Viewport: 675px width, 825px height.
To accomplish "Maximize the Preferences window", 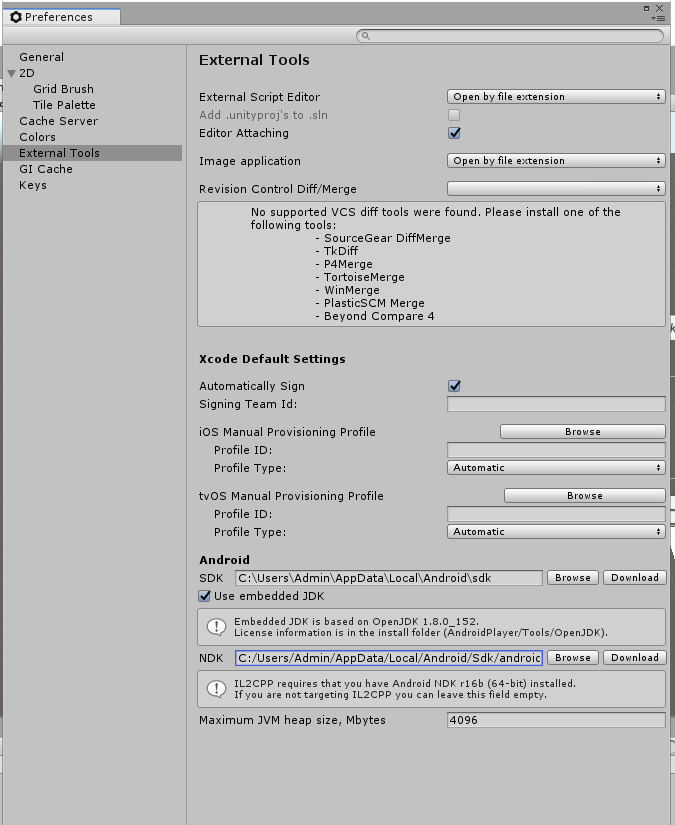I will coord(645,7).
